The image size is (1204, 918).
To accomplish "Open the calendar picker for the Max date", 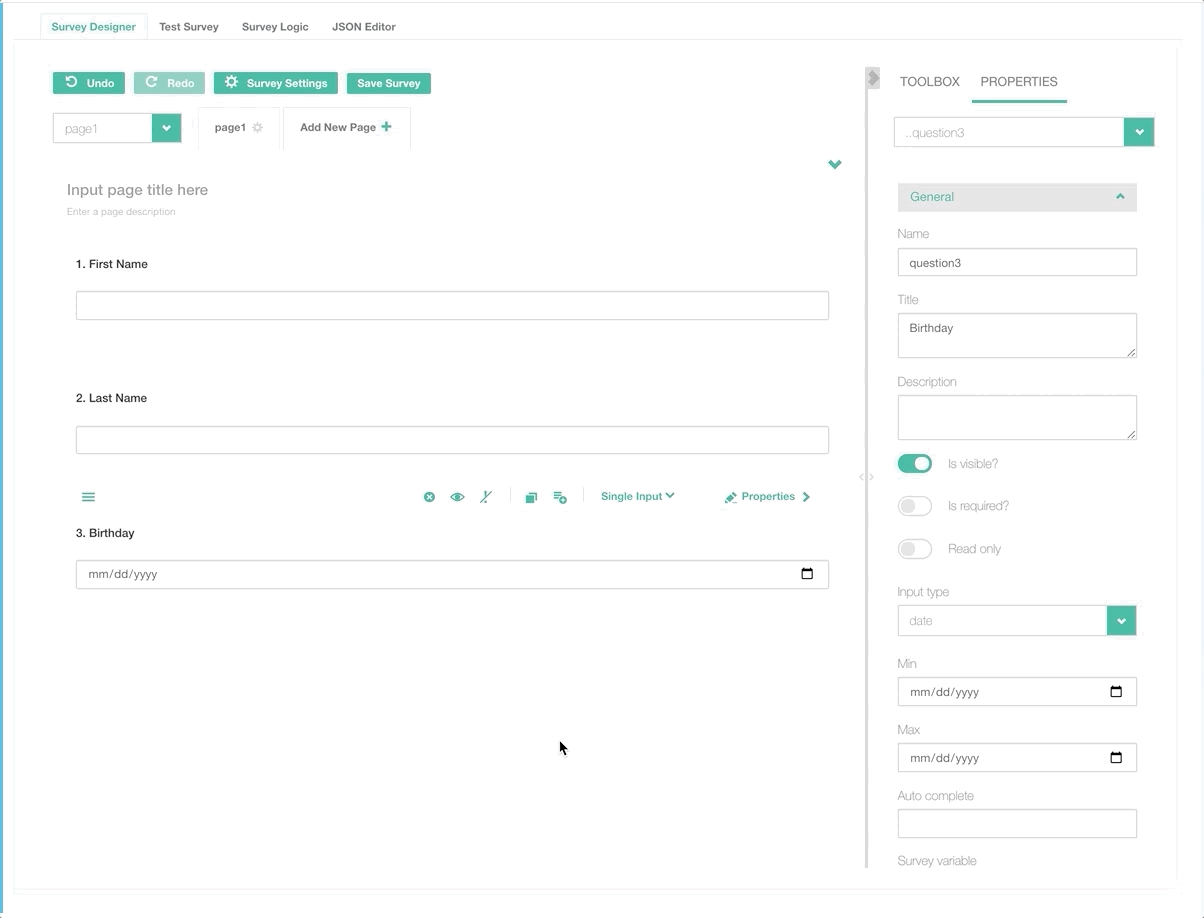I will coord(1116,758).
